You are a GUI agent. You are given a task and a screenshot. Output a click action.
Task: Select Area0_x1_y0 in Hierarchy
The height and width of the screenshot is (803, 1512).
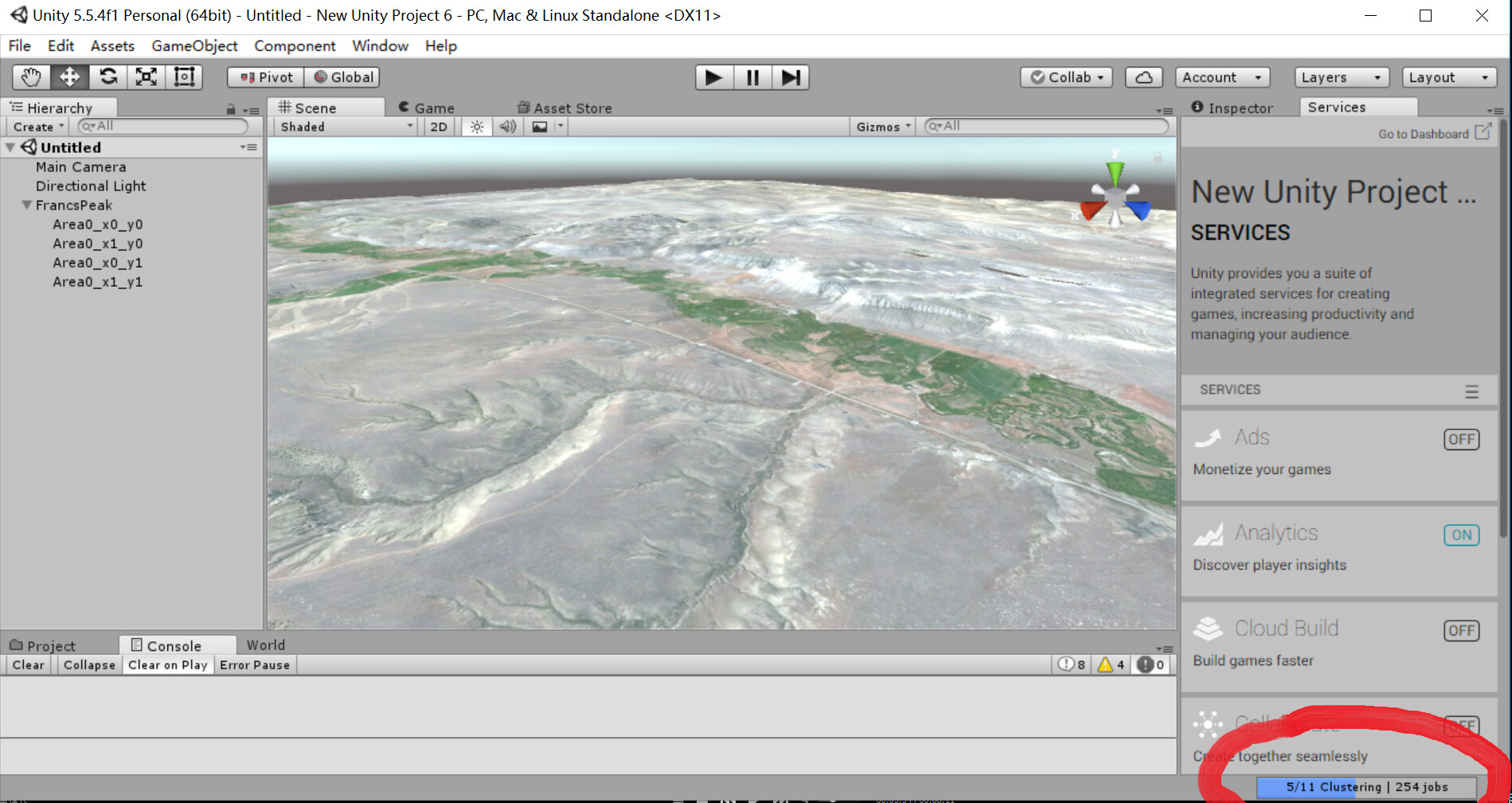[x=97, y=243]
